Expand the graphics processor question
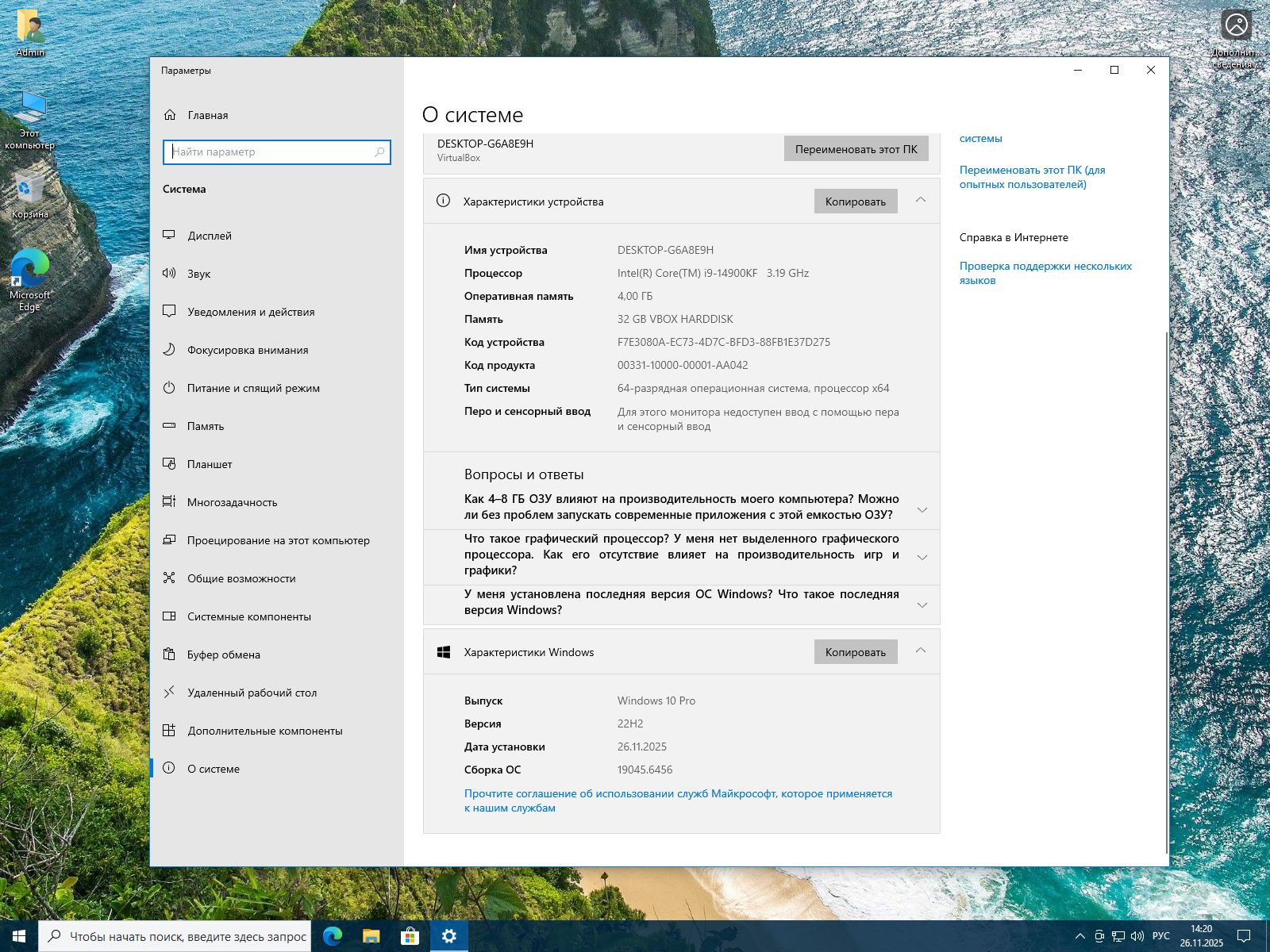Screen dimensions: 1270x952 922,557
